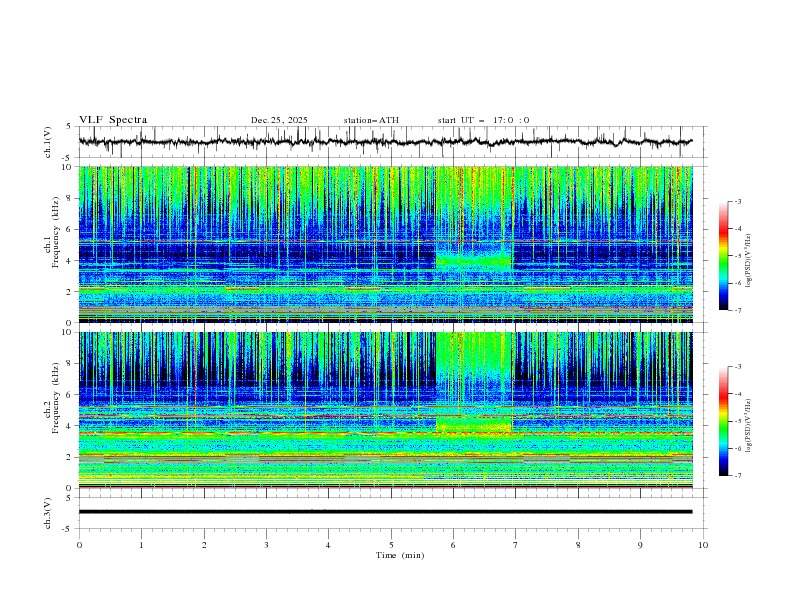The image size is (792, 612).
Task: Select the "Dec.25, 2025" date text
Action: tap(279, 120)
